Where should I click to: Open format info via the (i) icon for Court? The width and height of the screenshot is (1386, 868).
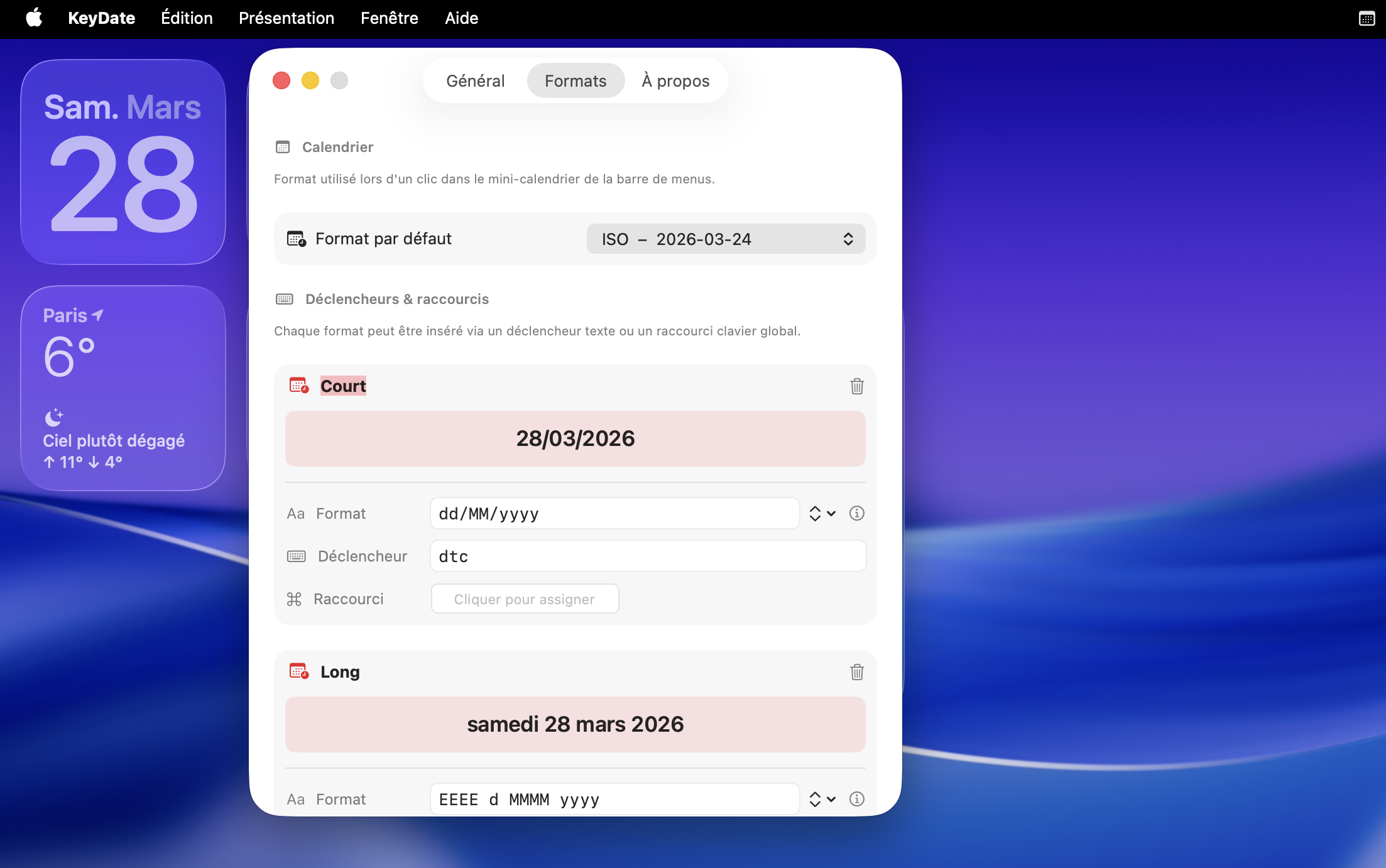(856, 513)
